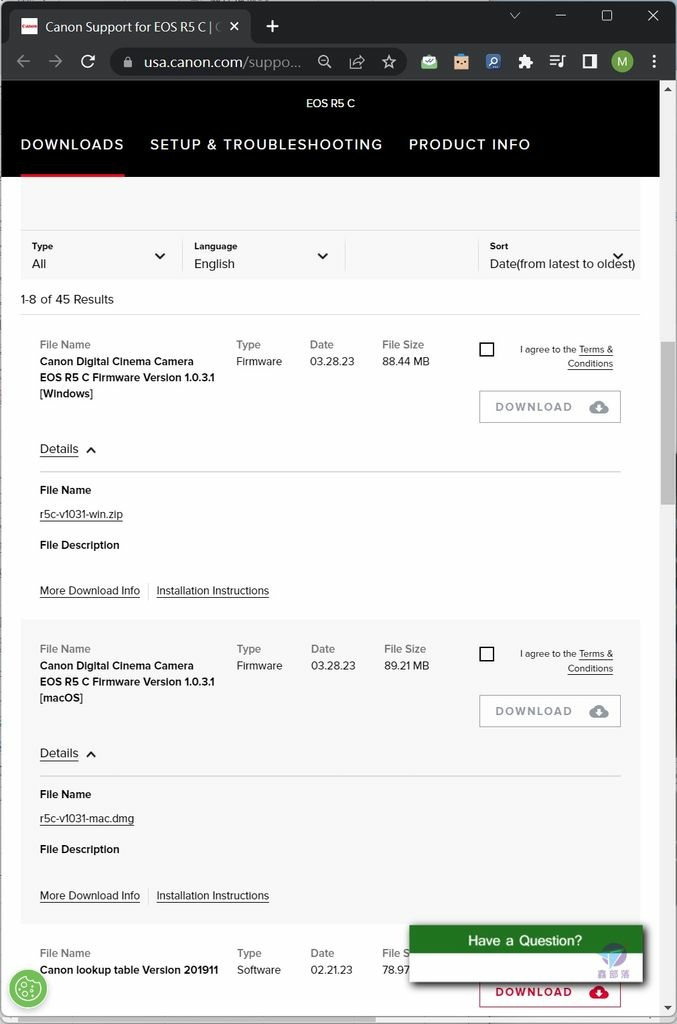Open Installation Instructions for macOS firmware
The height and width of the screenshot is (1024, 677).
pyautogui.click(x=213, y=895)
